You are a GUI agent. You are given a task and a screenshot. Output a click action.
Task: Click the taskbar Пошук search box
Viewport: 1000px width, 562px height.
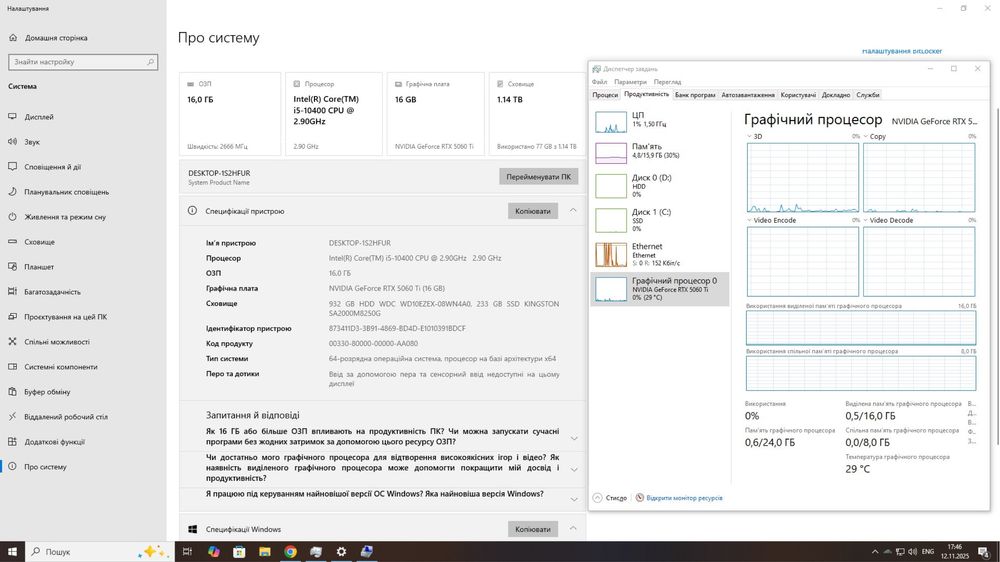coord(99,552)
